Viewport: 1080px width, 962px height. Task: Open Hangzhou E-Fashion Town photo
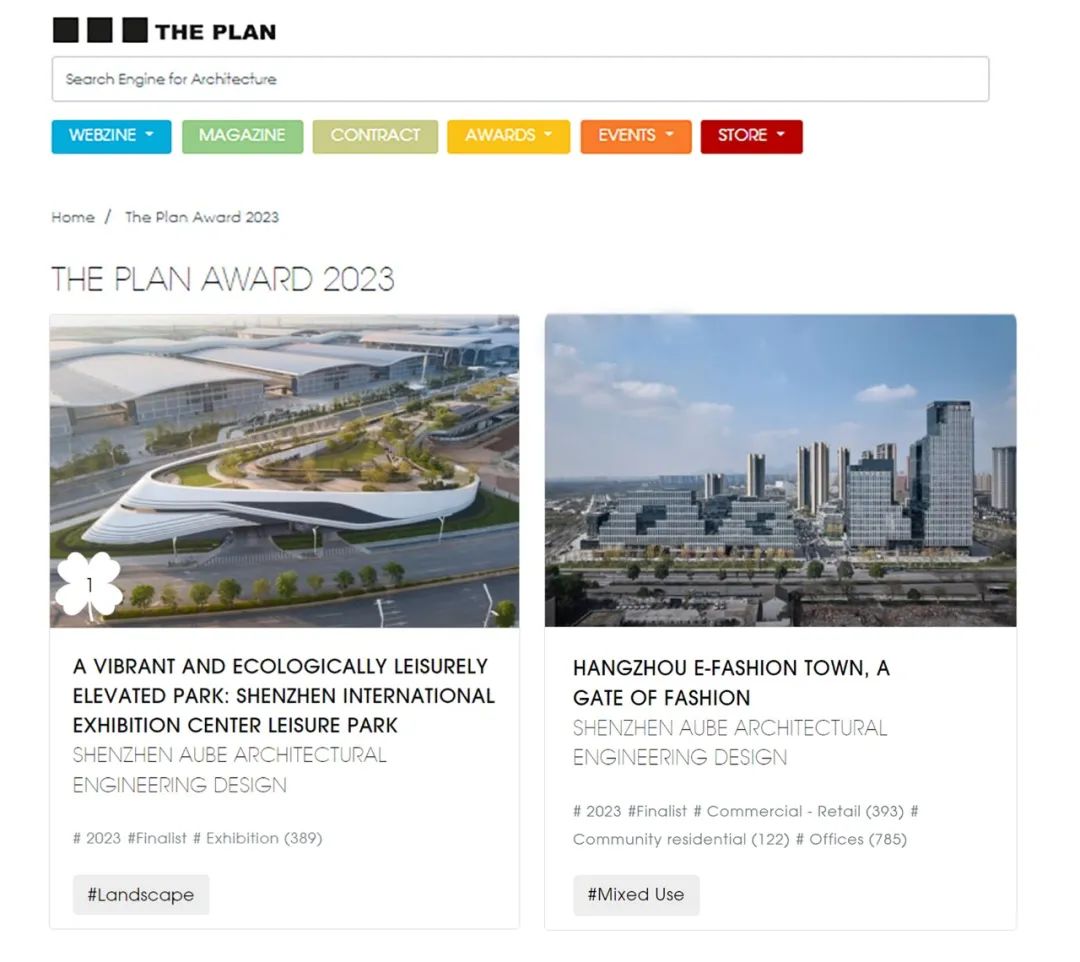780,471
